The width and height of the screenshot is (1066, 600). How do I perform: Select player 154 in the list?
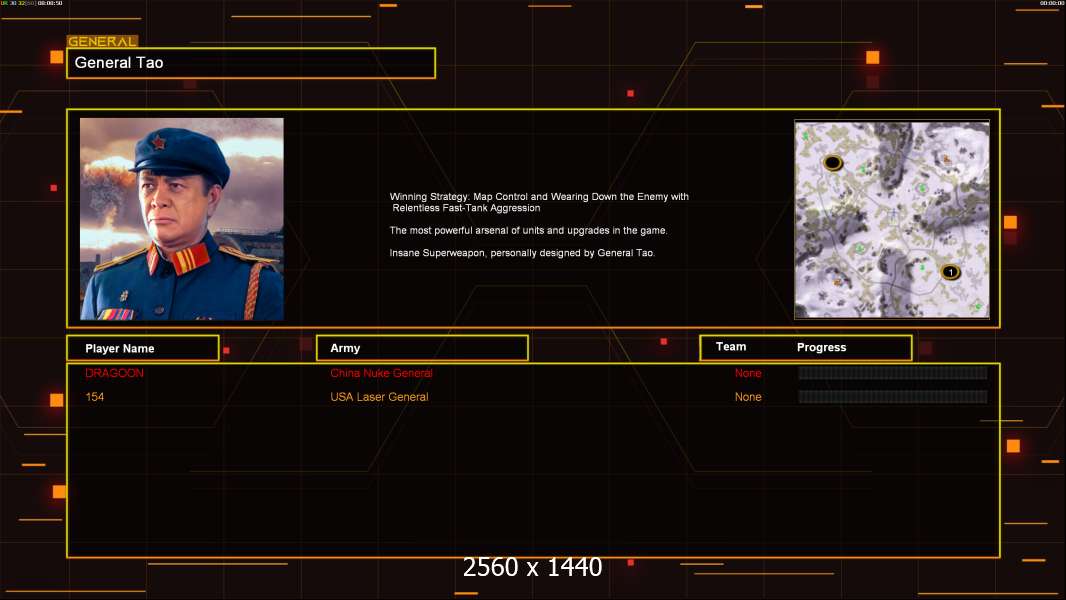94,397
